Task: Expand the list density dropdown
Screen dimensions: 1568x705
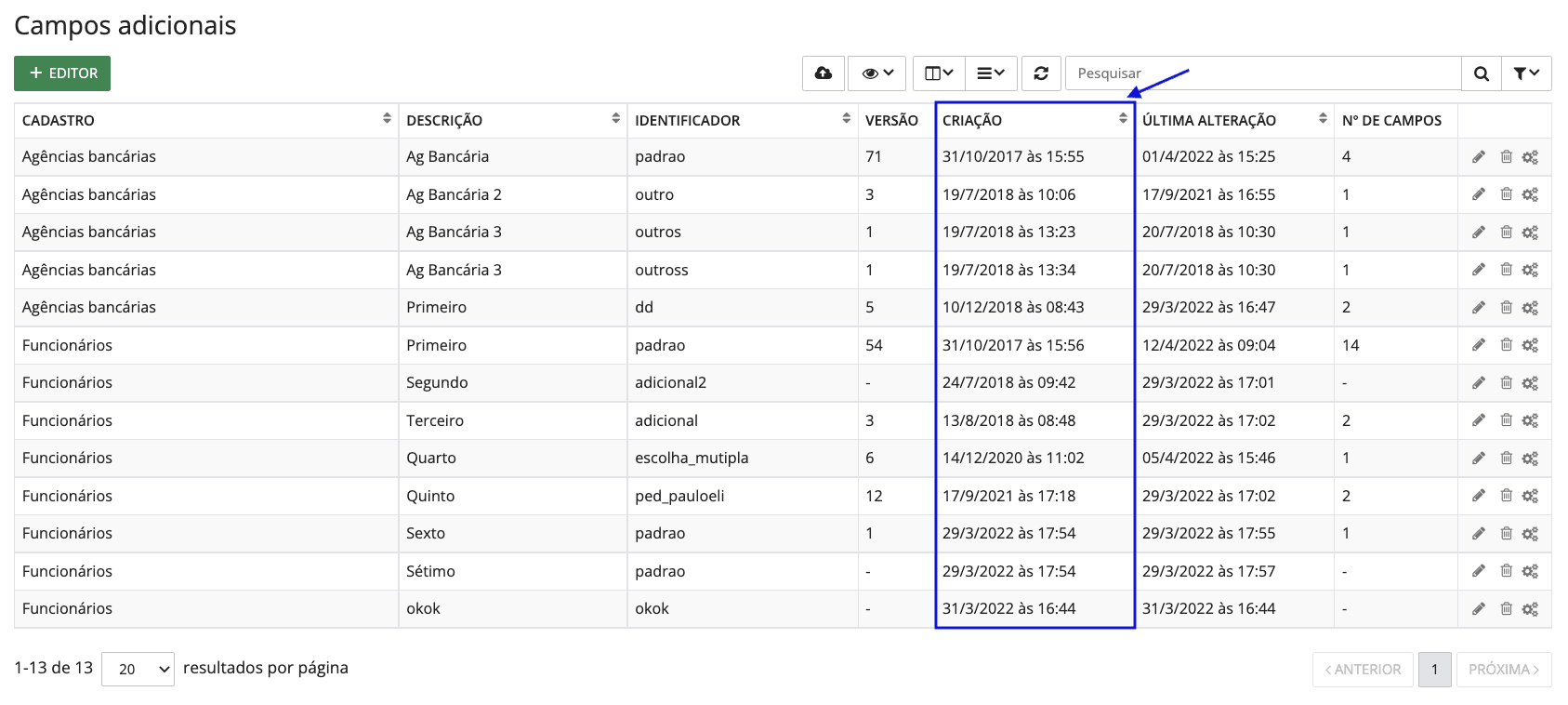Action: pos(991,73)
